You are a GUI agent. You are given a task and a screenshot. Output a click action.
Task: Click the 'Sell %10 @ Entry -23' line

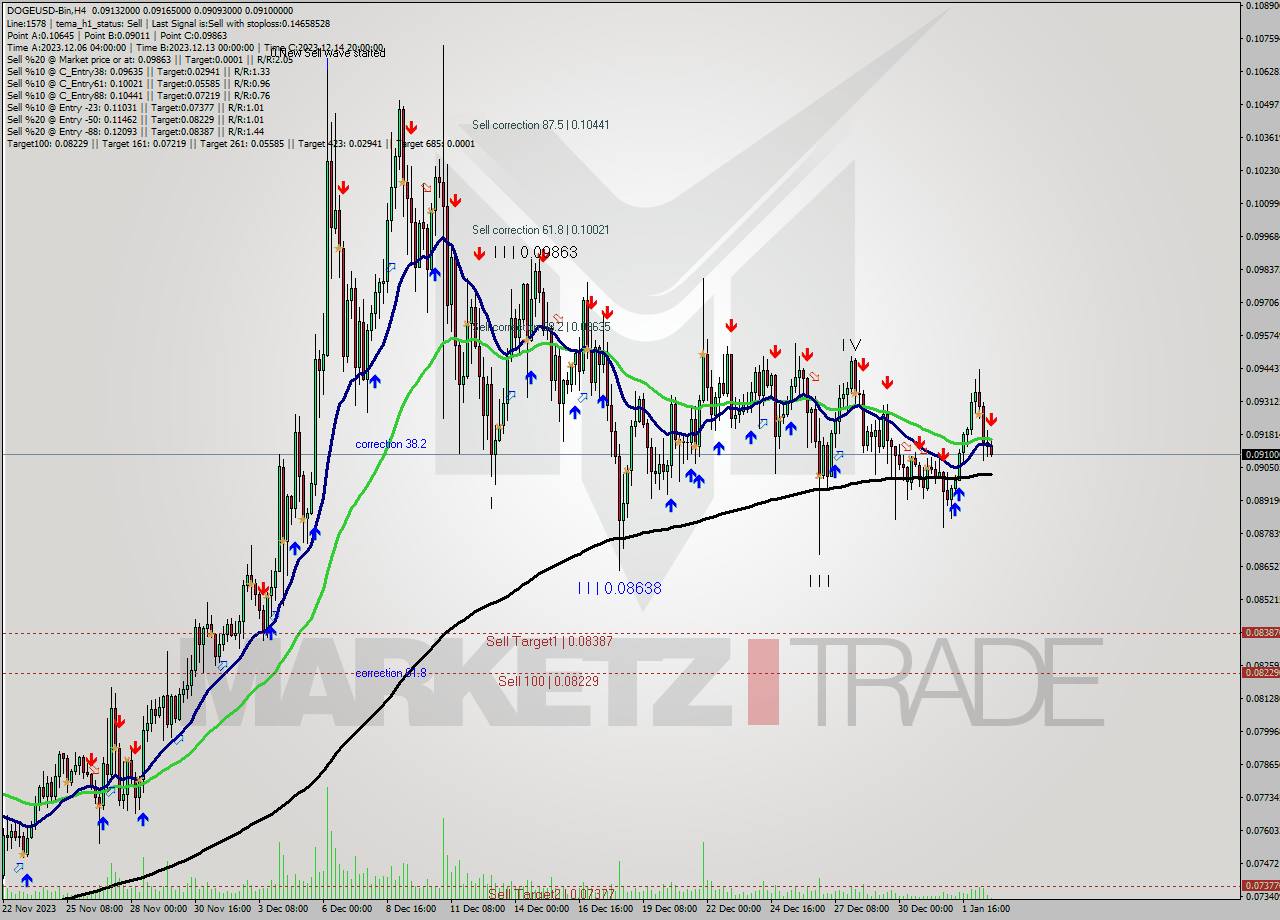135,107
